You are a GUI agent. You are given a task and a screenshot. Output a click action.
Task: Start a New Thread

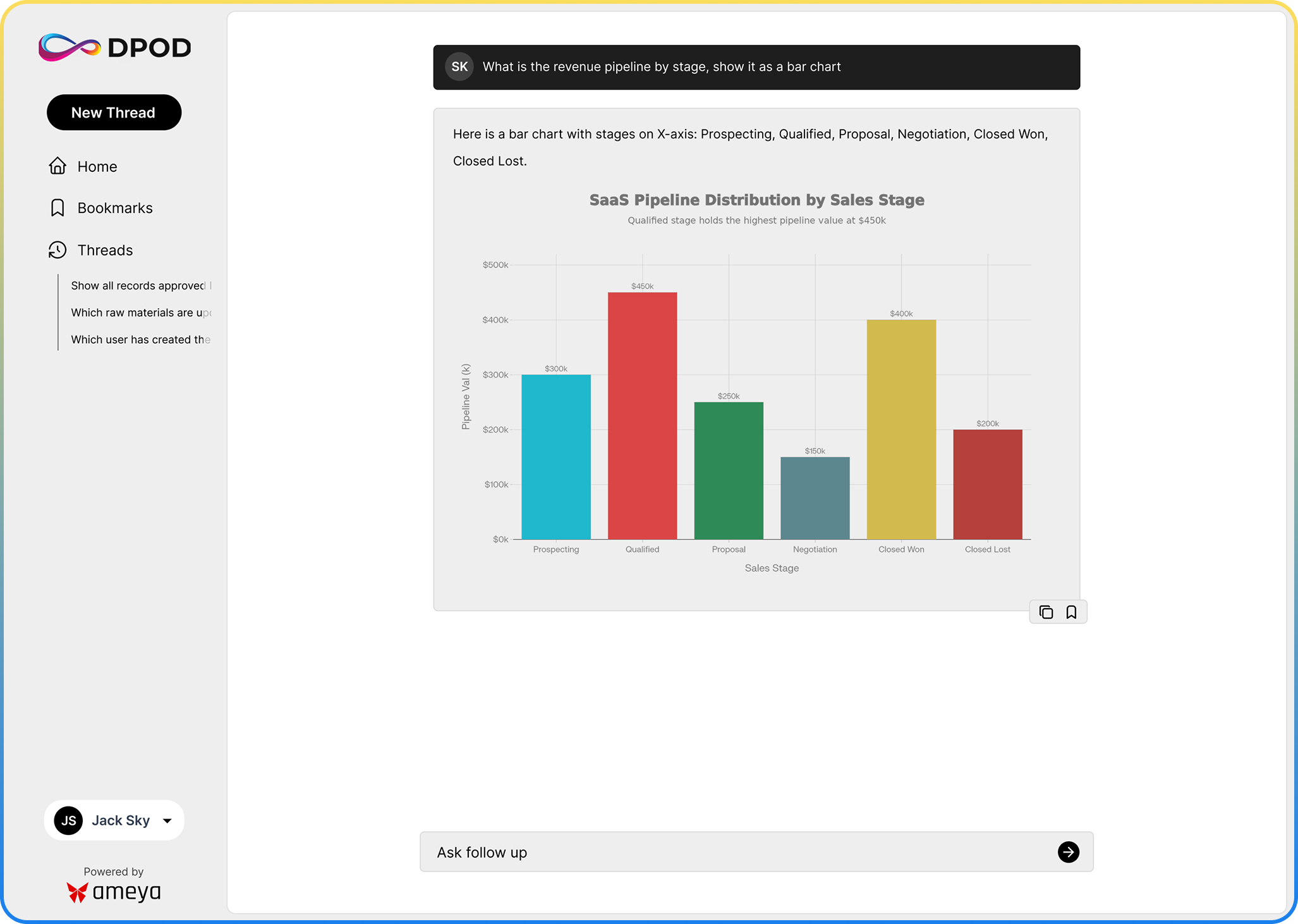114,112
